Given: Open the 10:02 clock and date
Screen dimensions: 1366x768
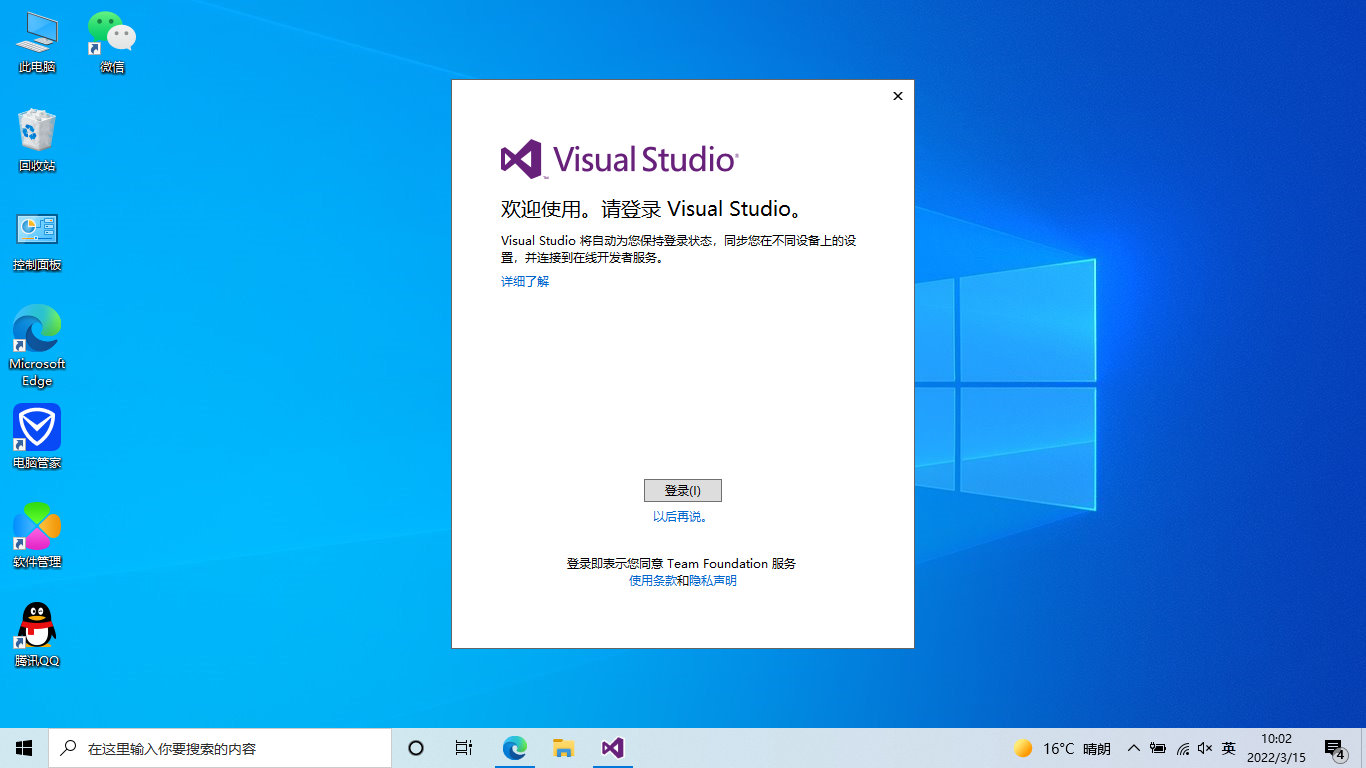Looking at the screenshot, I should pos(1276,748).
